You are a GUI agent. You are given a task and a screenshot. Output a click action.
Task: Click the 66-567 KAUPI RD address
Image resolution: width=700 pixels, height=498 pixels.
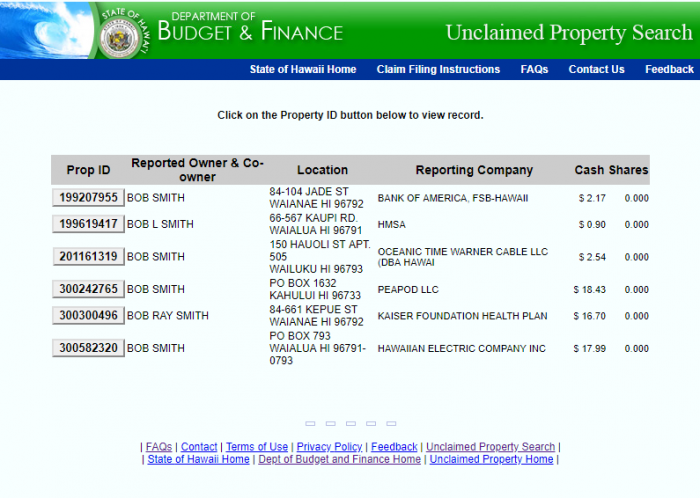(316, 224)
